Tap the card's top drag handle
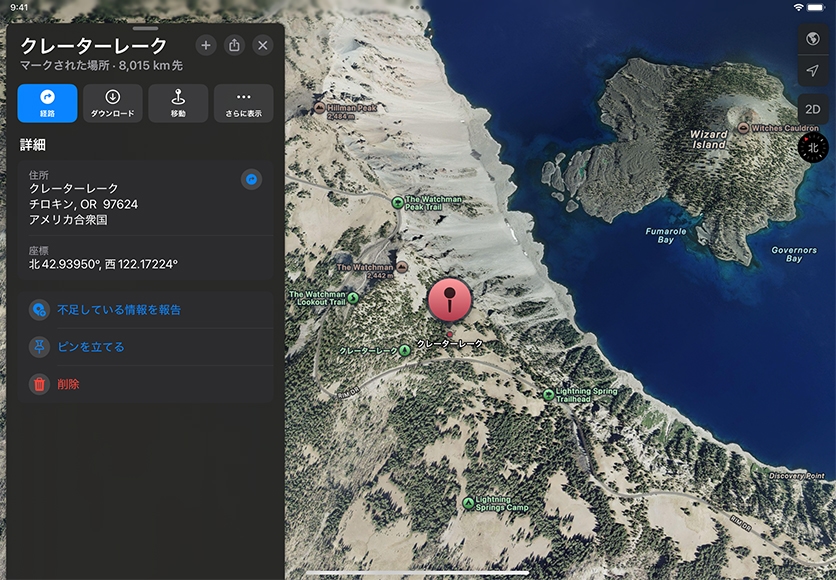 (145, 29)
